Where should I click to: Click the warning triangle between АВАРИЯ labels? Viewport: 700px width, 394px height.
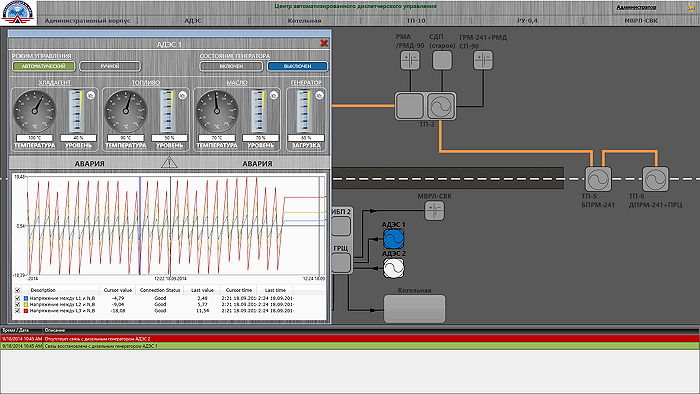tap(169, 162)
